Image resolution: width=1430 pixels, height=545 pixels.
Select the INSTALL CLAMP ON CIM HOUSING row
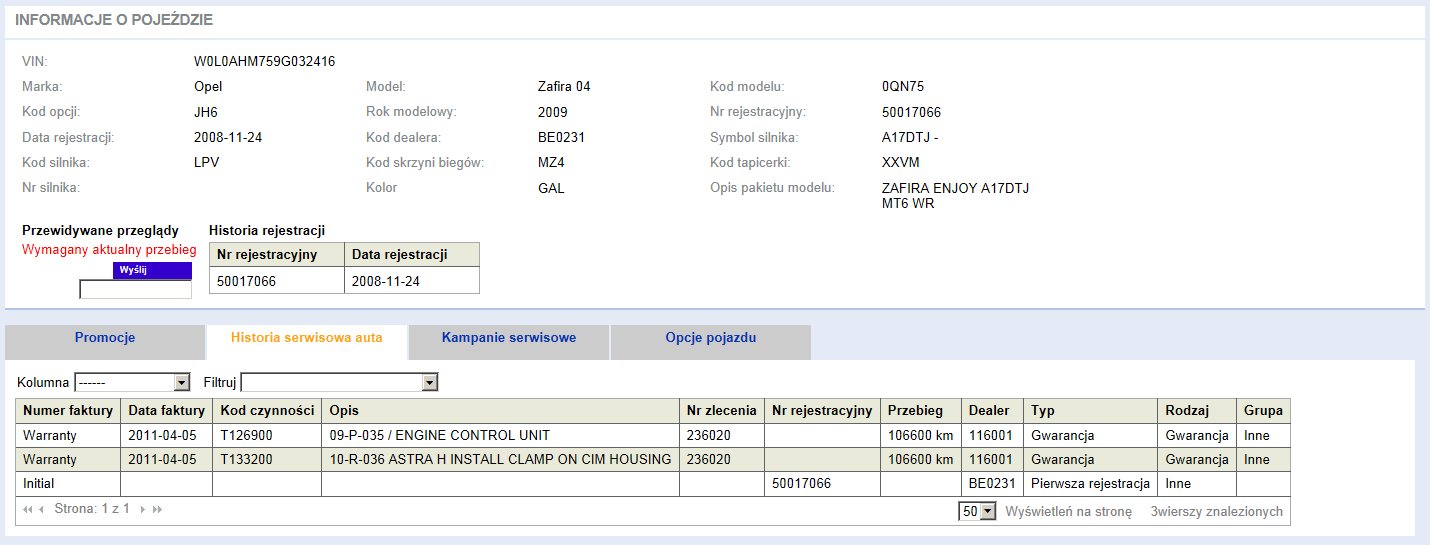pyautogui.click(x=653, y=460)
